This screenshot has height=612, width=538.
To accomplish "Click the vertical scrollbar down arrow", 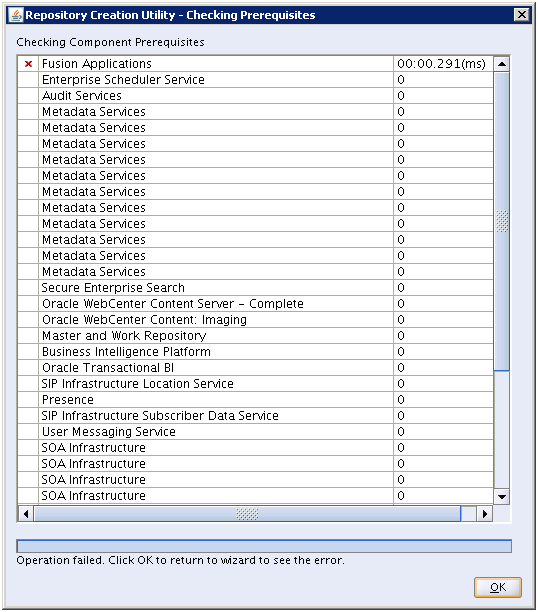I will pyautogui.click(x=502, y=496).
